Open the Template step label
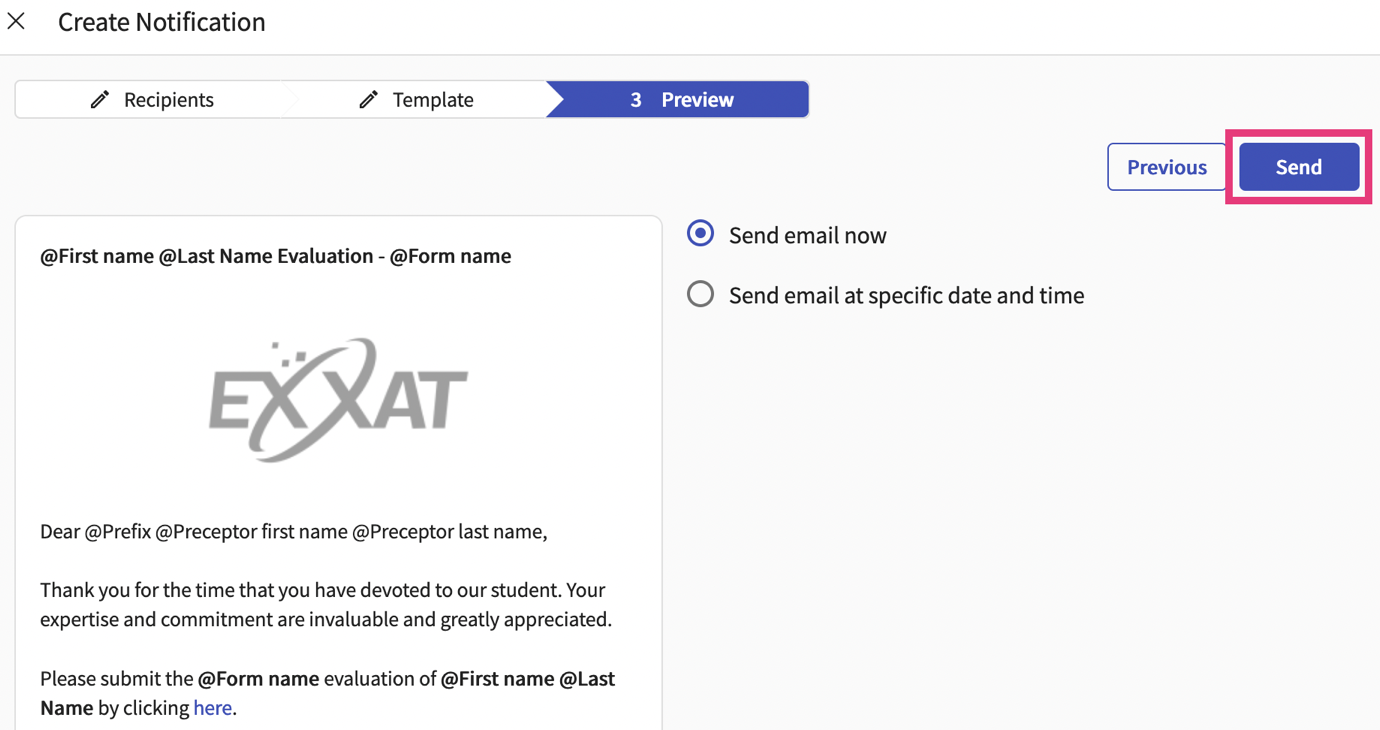The image size is (1380, 730). point(432,99)
